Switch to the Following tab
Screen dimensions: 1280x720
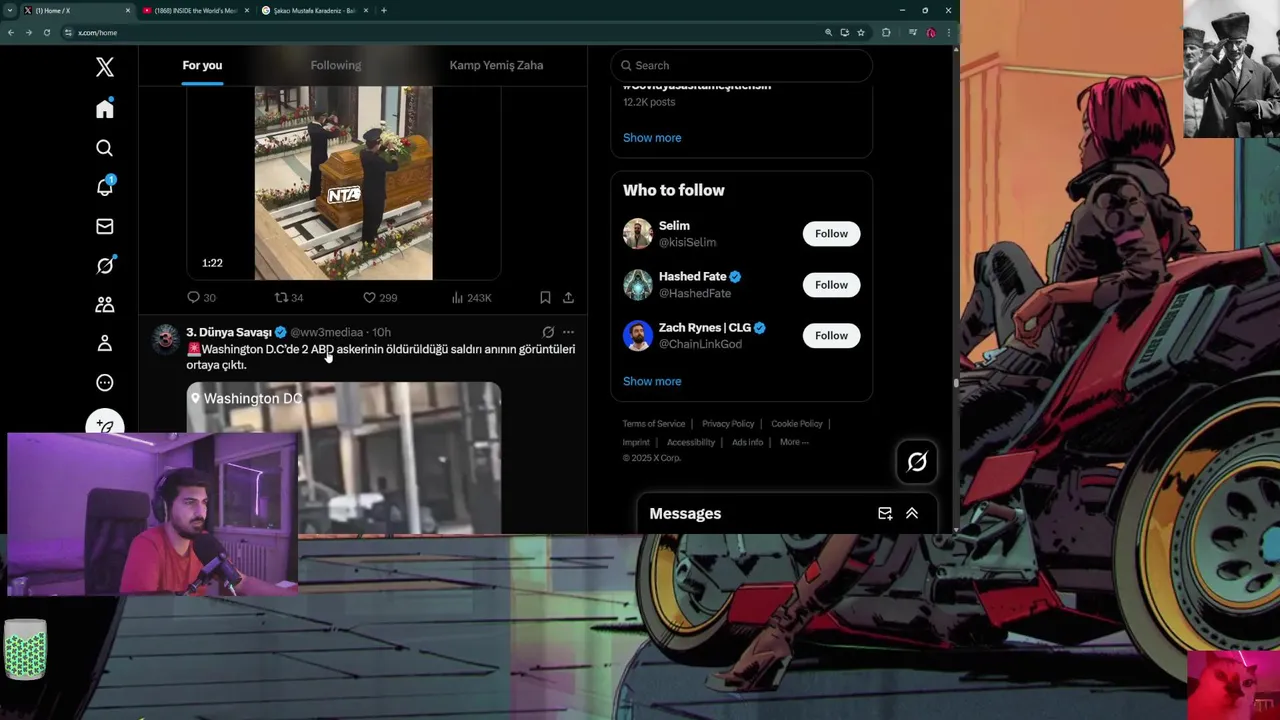336,65
